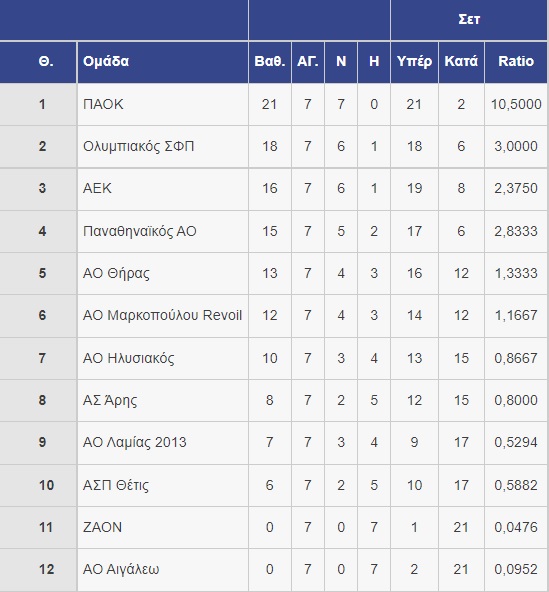
Task: Open ΑΟ Μαρκοπούλου Revoil entry
Action: tap(162, 315)
